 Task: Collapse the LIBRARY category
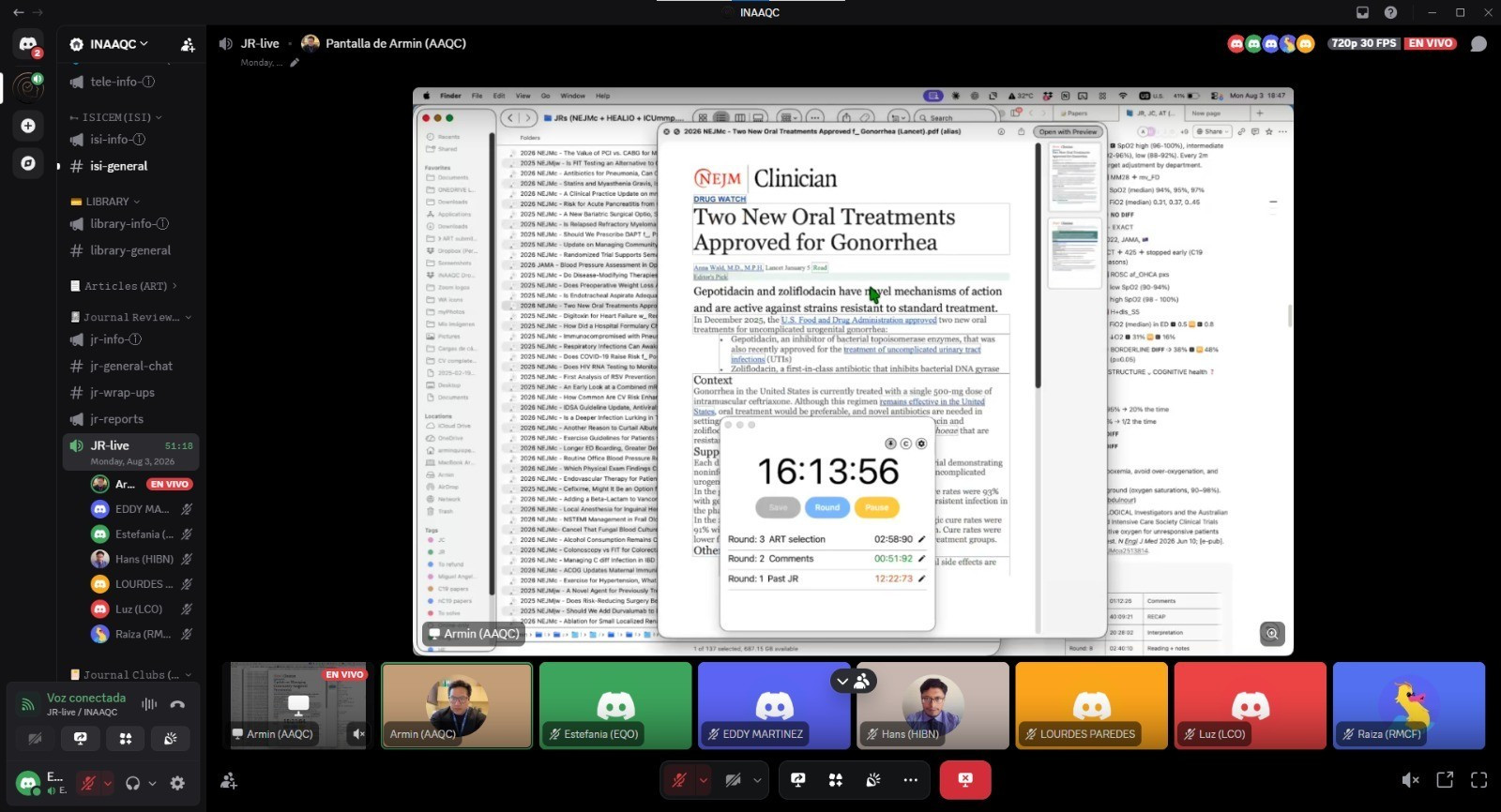(x=106, y=202)
